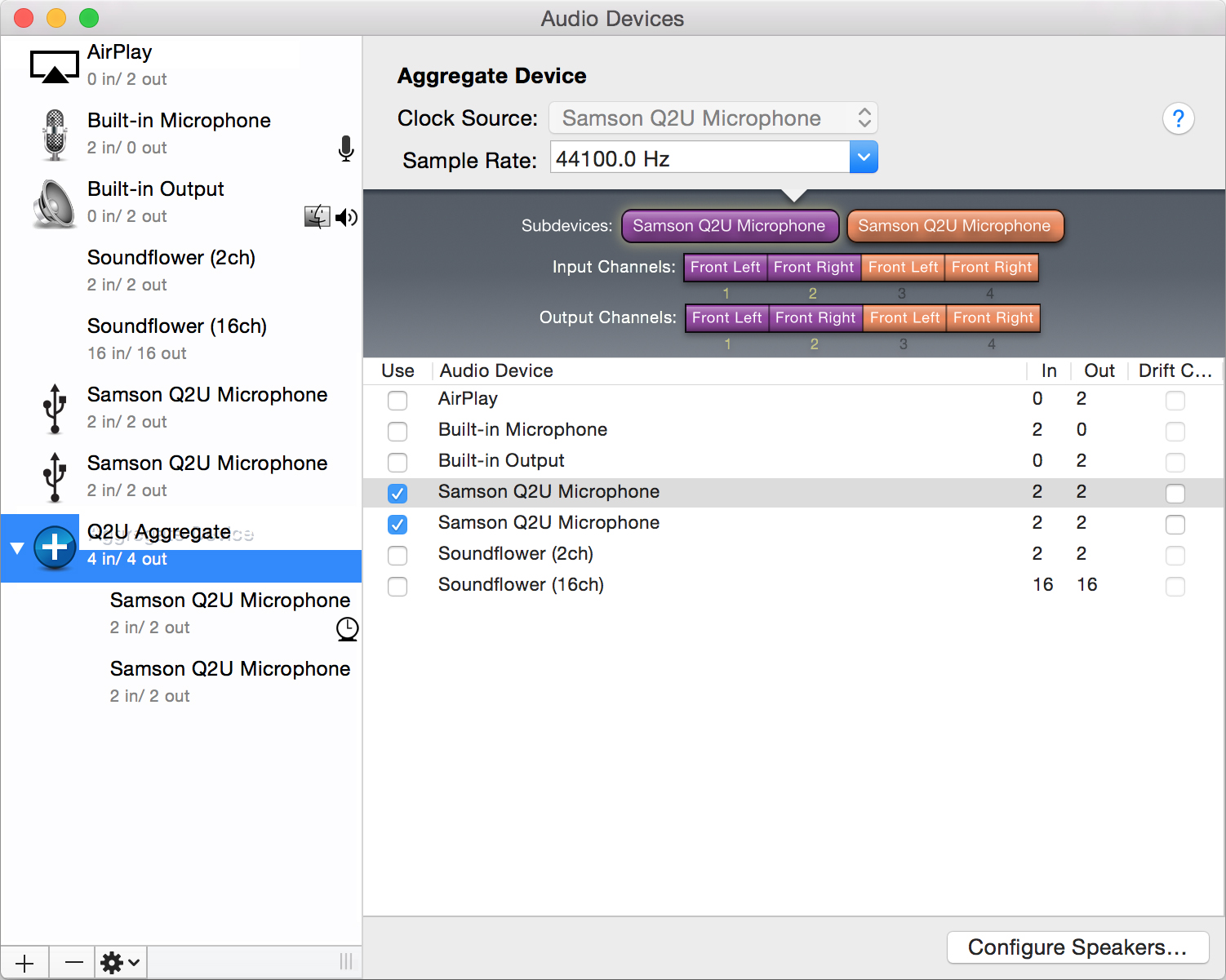This screenshot has height=980, width=1226.
Task: Click the plus button to add device
Action: 24,963
